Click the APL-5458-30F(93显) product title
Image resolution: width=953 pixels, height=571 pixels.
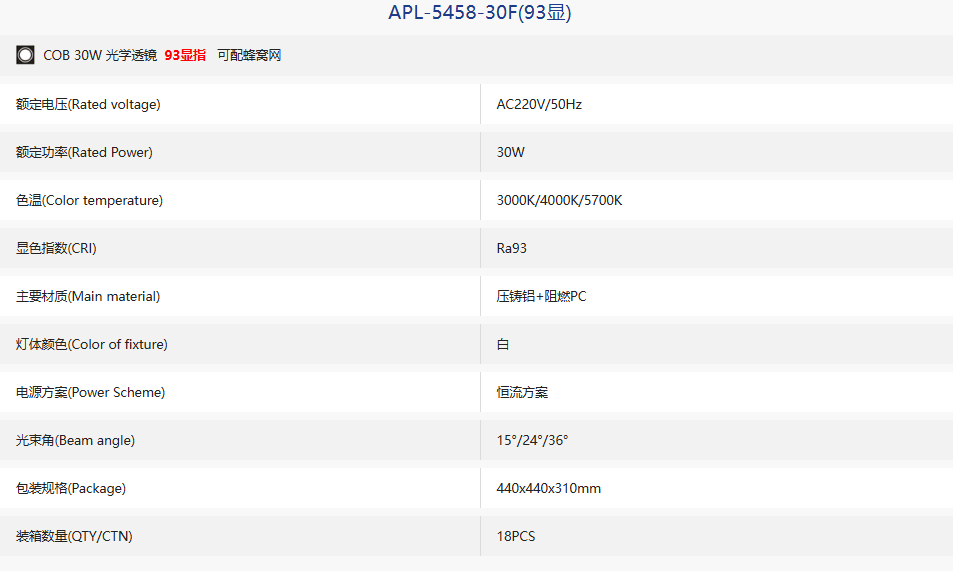pyautogui.click(x=480, y=12)
